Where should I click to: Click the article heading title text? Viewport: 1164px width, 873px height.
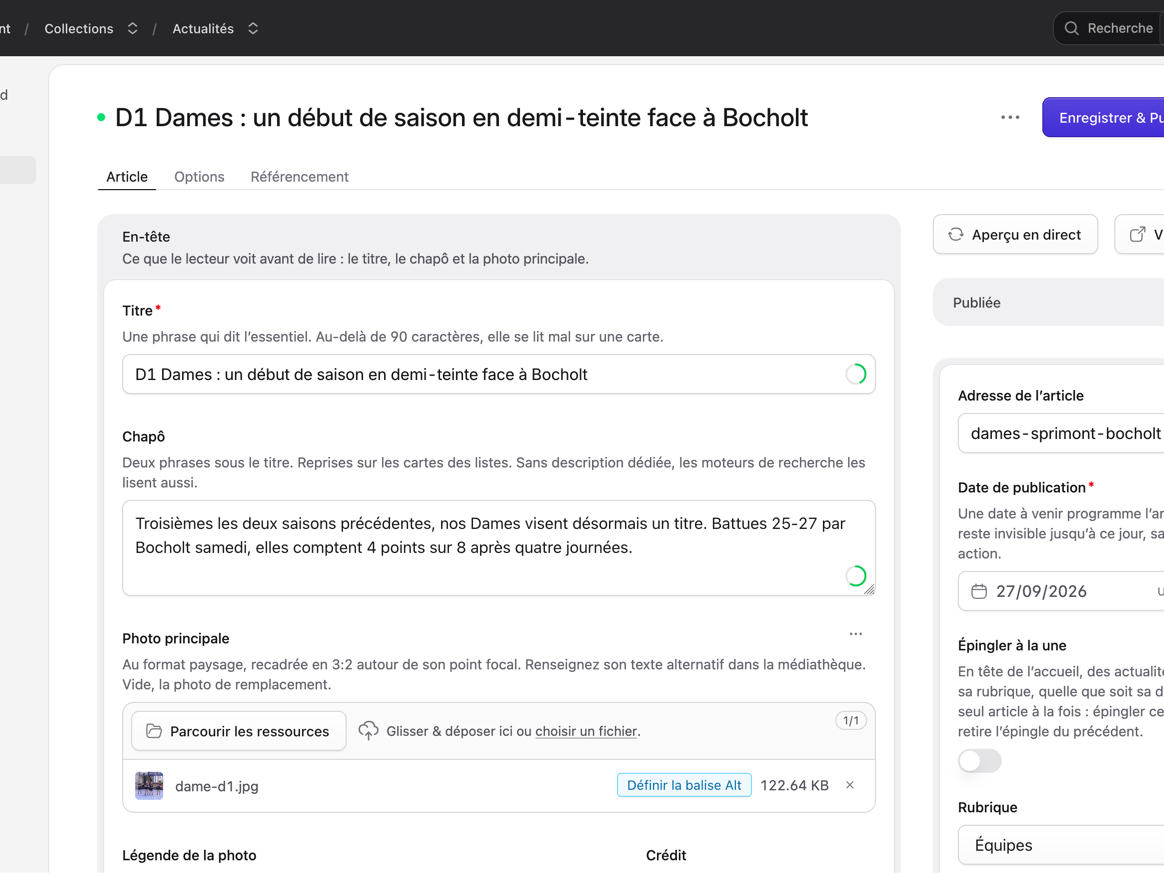click(461, 117)
